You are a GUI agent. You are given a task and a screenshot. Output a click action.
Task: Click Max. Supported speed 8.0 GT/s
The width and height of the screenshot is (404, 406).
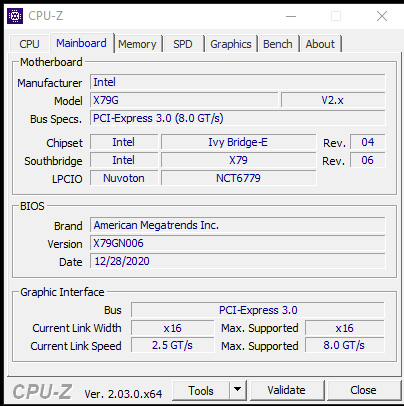tap(345, 345)
